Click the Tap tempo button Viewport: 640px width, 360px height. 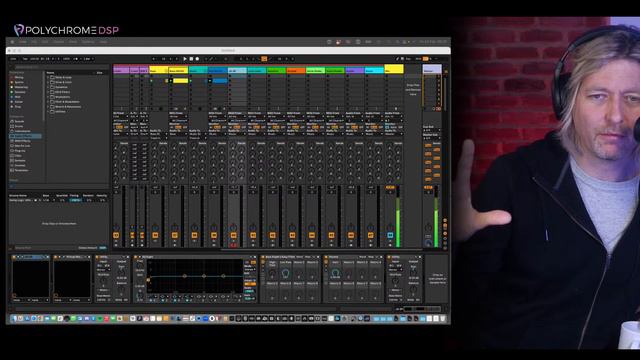(25, 59)
